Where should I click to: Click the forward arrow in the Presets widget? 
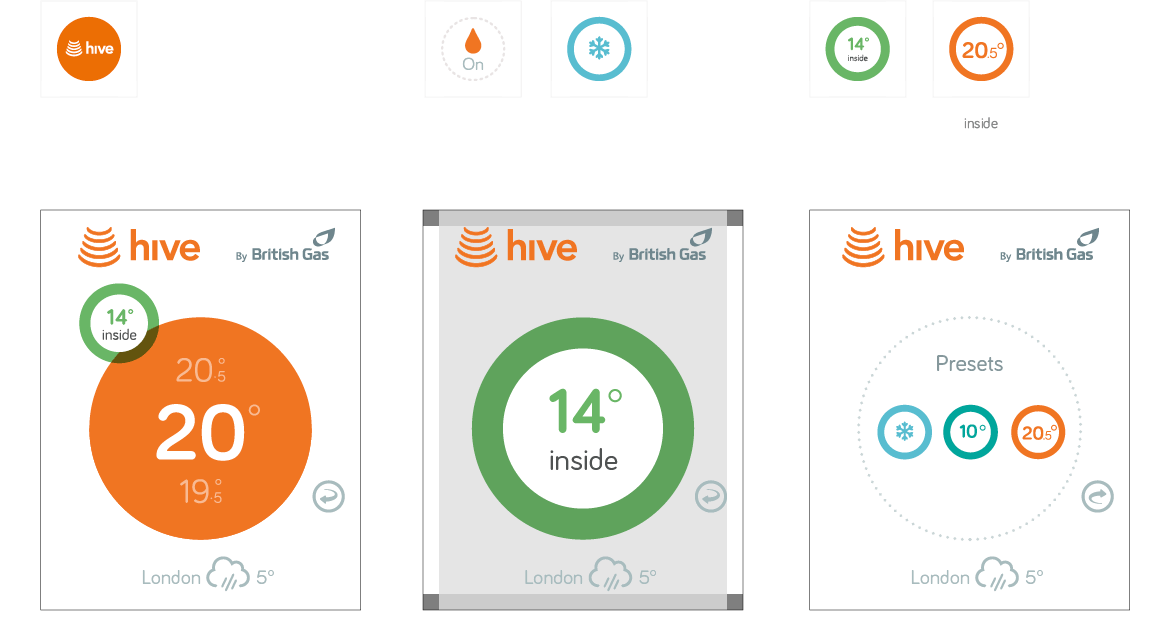1097,496
